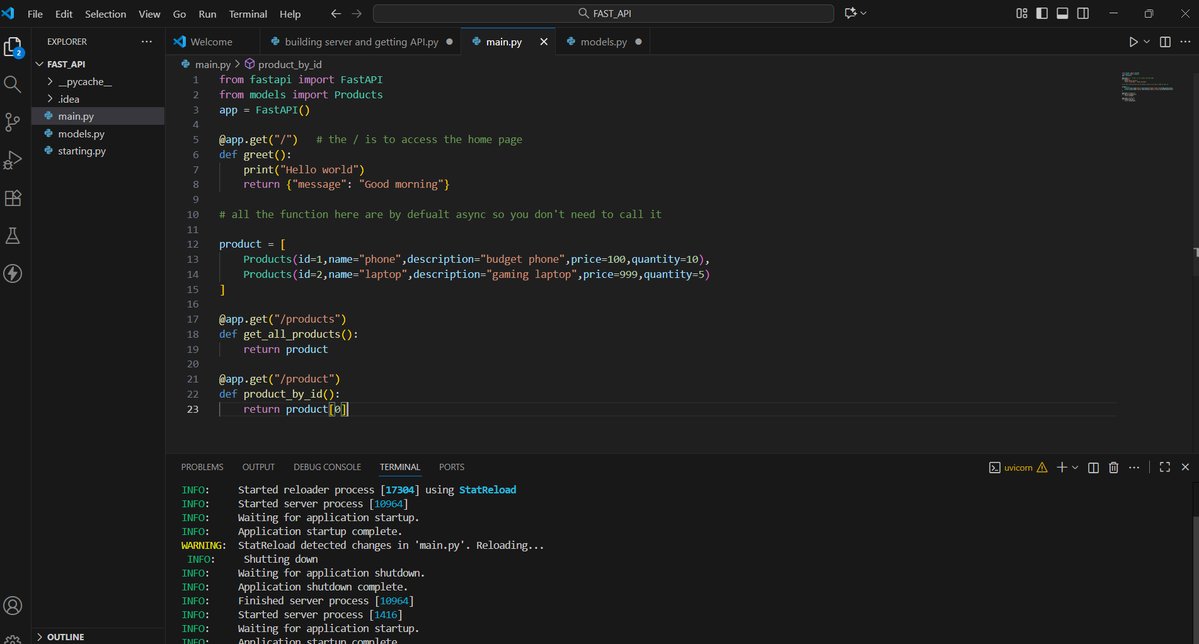Click main.py in the breadcrumb
This screenshot has width=1199, height=644.
213,65
